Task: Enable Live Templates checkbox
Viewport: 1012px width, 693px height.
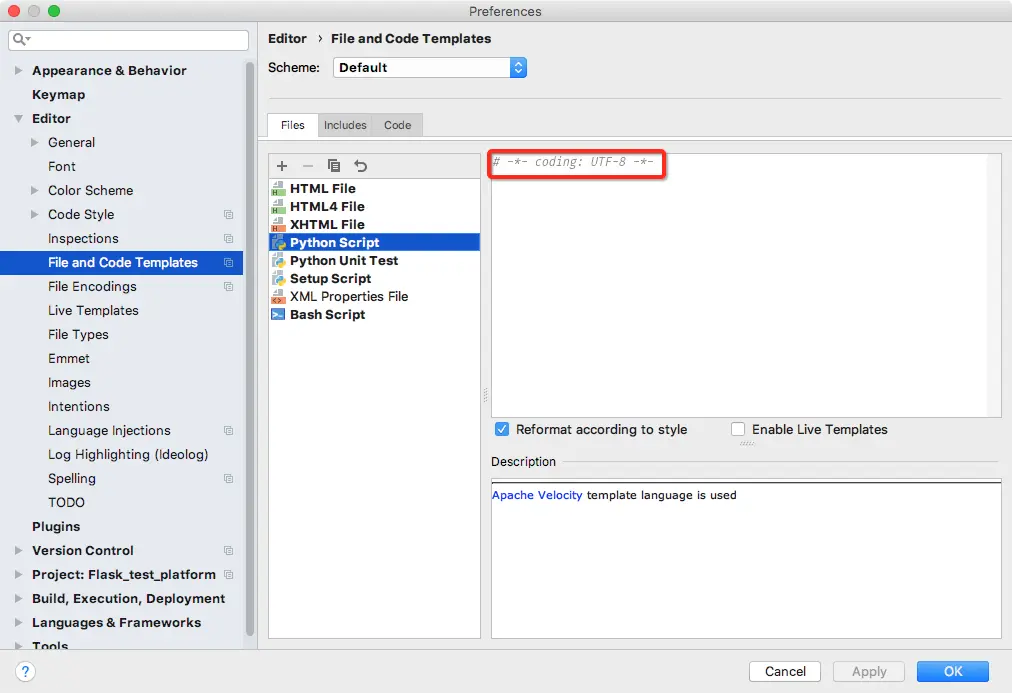Action: (x=738, y=429)
